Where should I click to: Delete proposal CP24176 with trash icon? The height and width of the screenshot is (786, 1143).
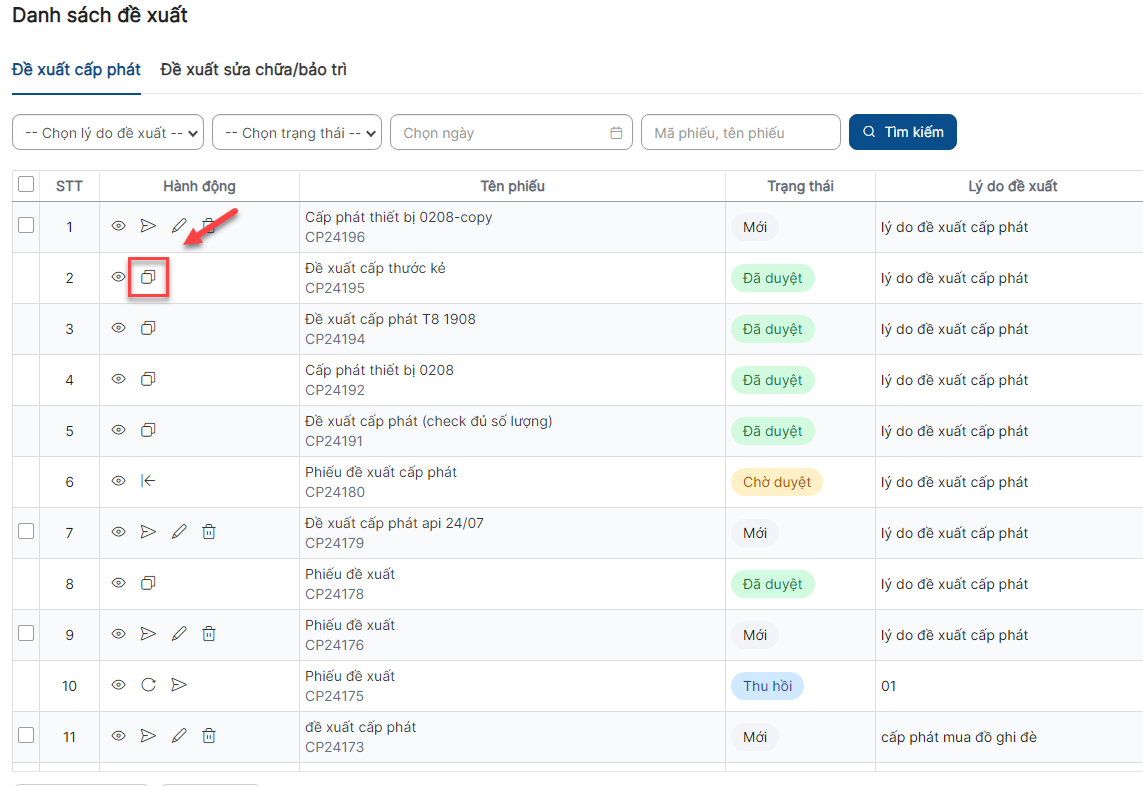click(x=208, y=634)
